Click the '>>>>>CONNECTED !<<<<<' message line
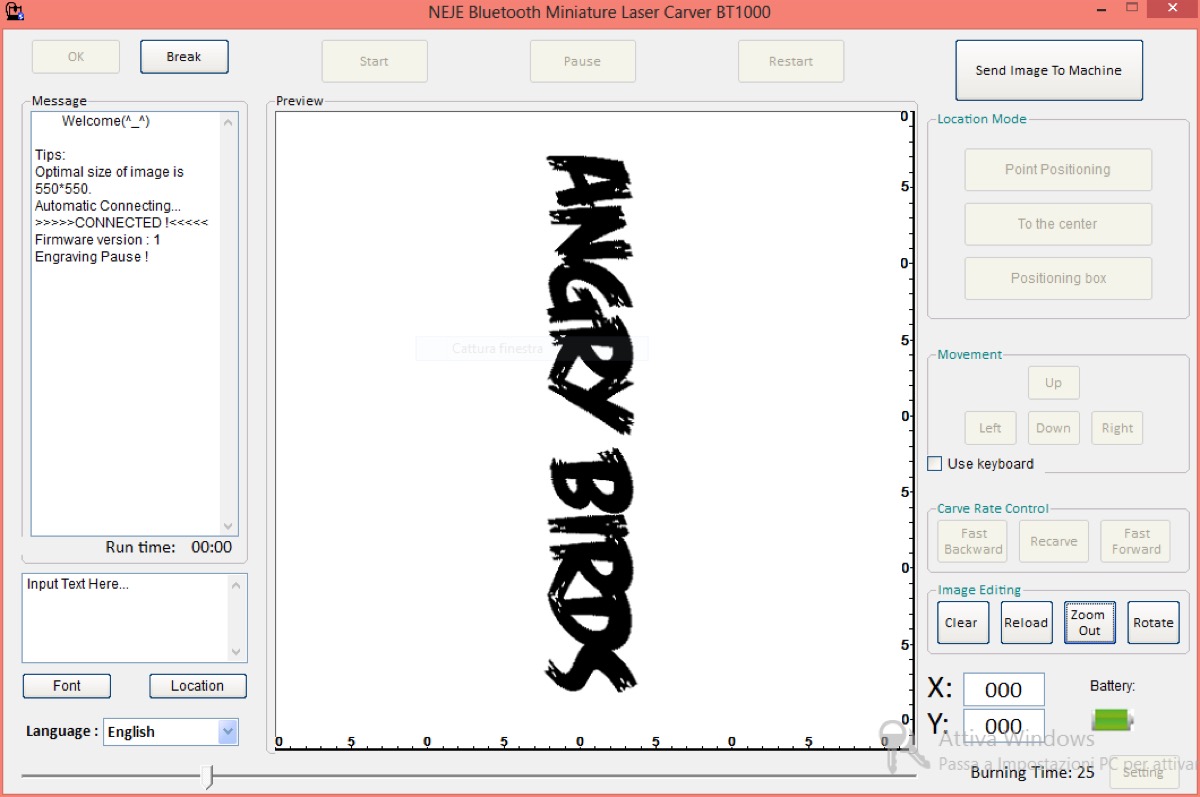This screenshot has height=797, width=1200. click(122, 223)
